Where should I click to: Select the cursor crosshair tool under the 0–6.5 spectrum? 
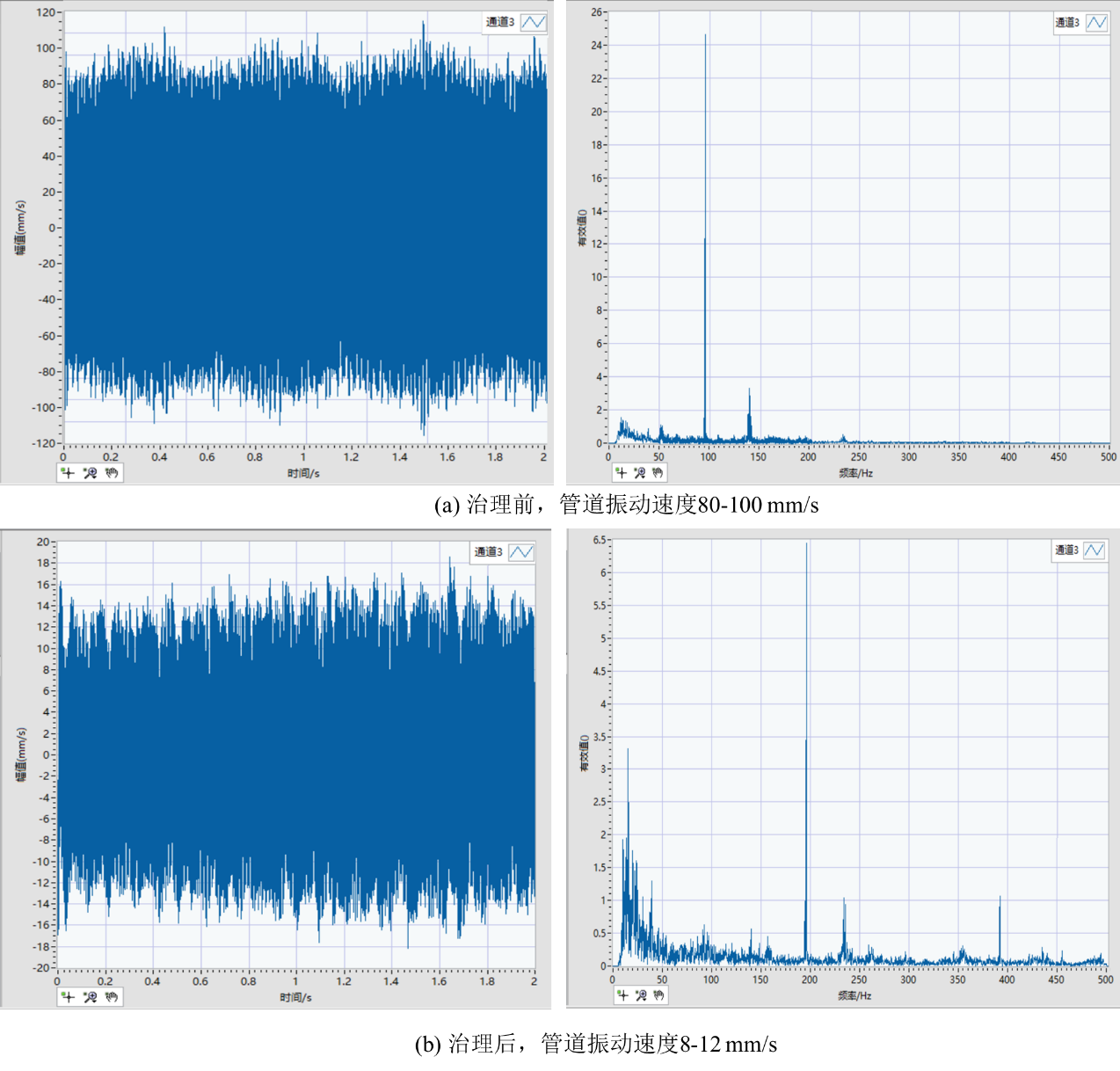coord(622,995)
